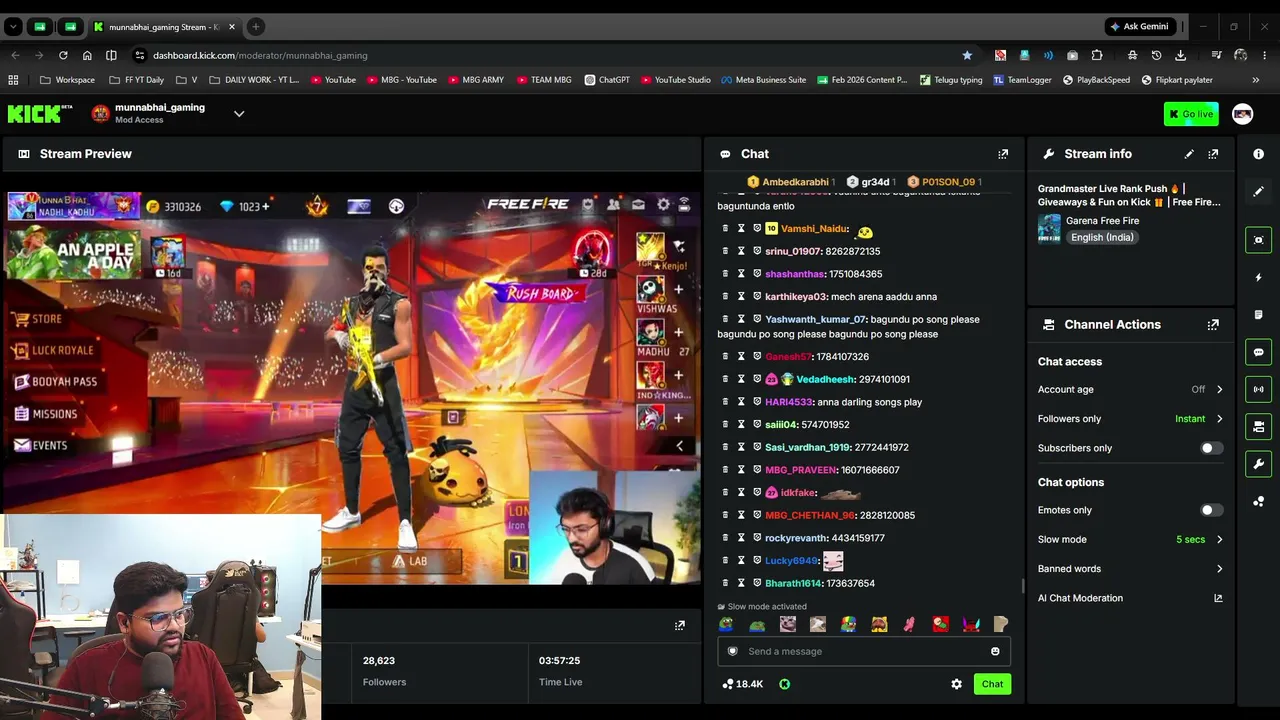Open the YouTube Studio bookmark
Screen dimensions: 1280x720
click(x=676, y=80)
